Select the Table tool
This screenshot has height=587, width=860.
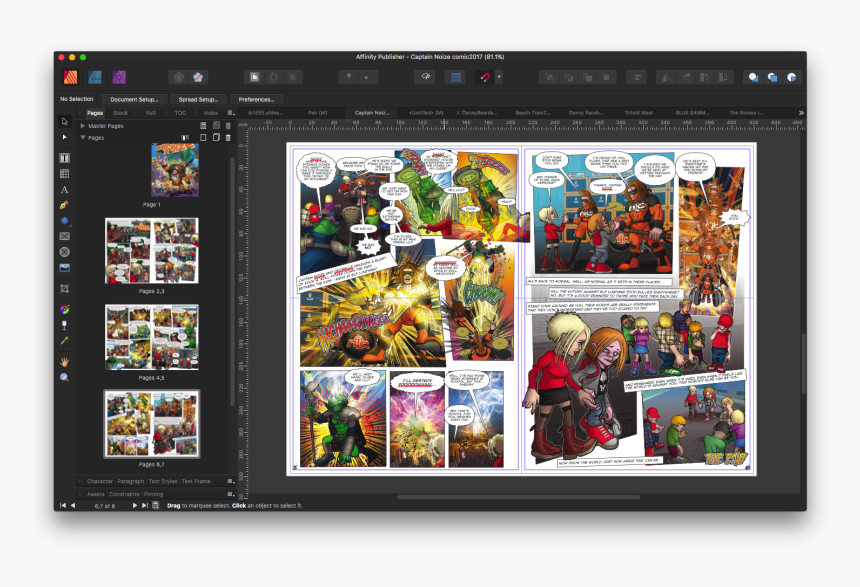[x=64, y=173]
